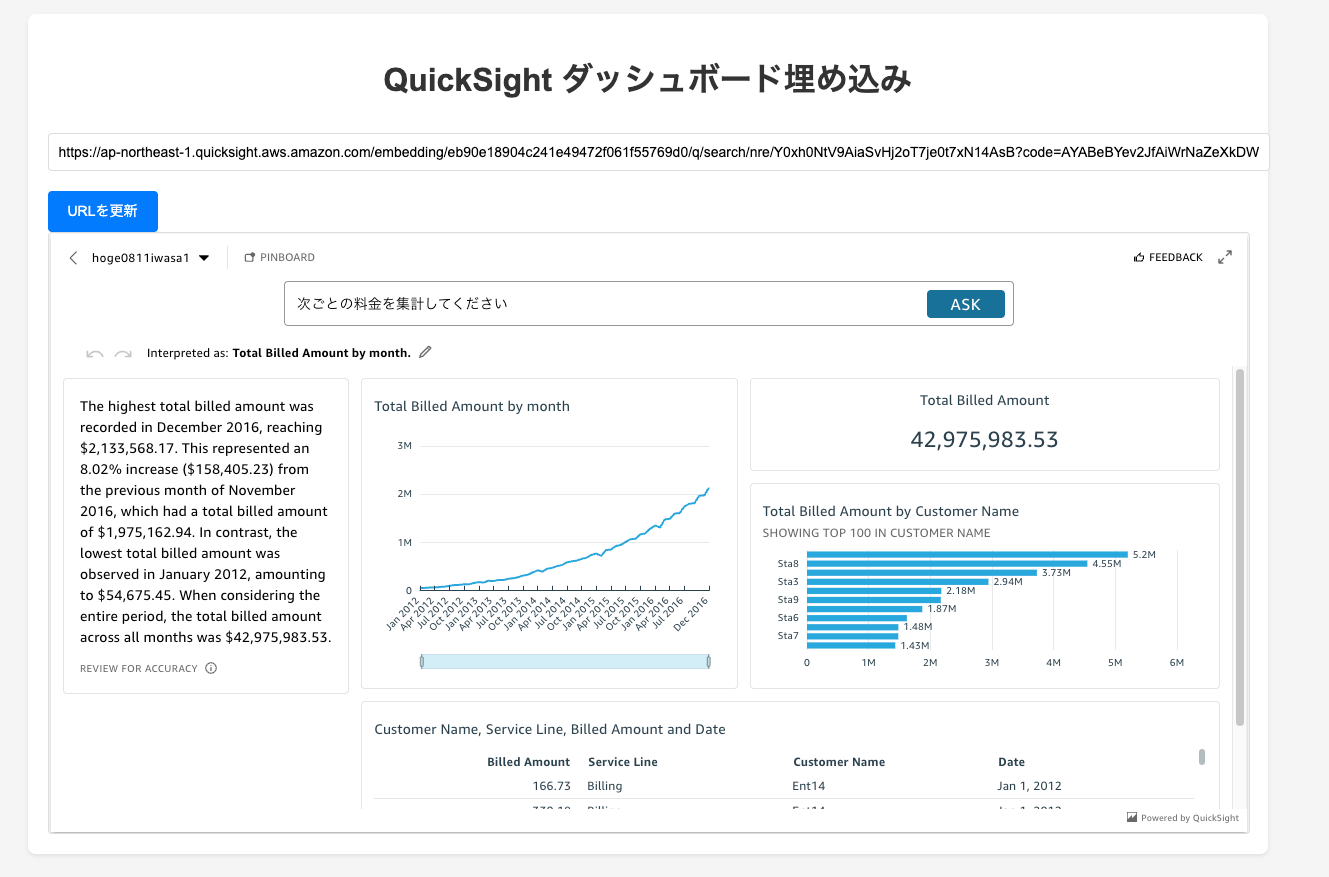Click the Total Billed Amount by month title
The image size is (1329, 877).
click(472, 406)
